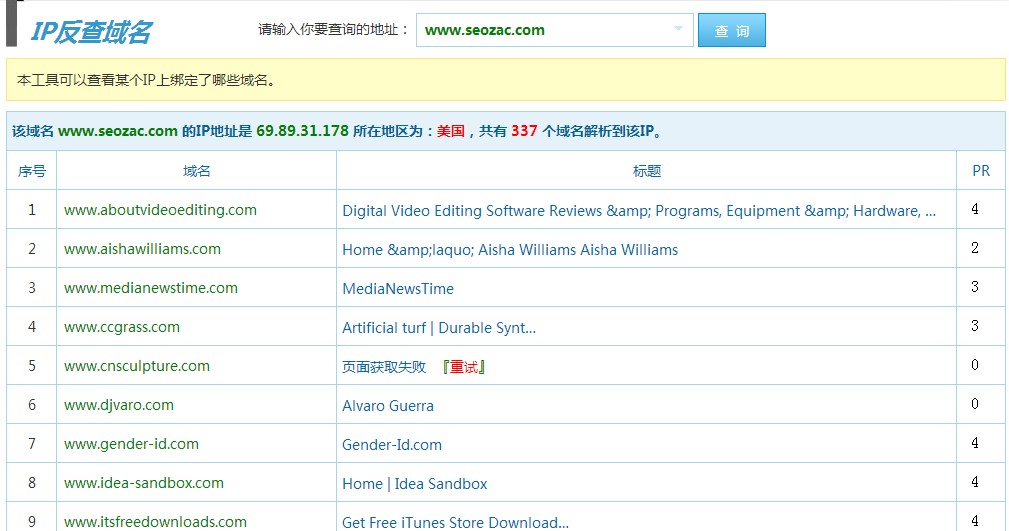1009x531 pixels.
Task: Click the Alvaro Guerra title link
Action: click(388, 406)
